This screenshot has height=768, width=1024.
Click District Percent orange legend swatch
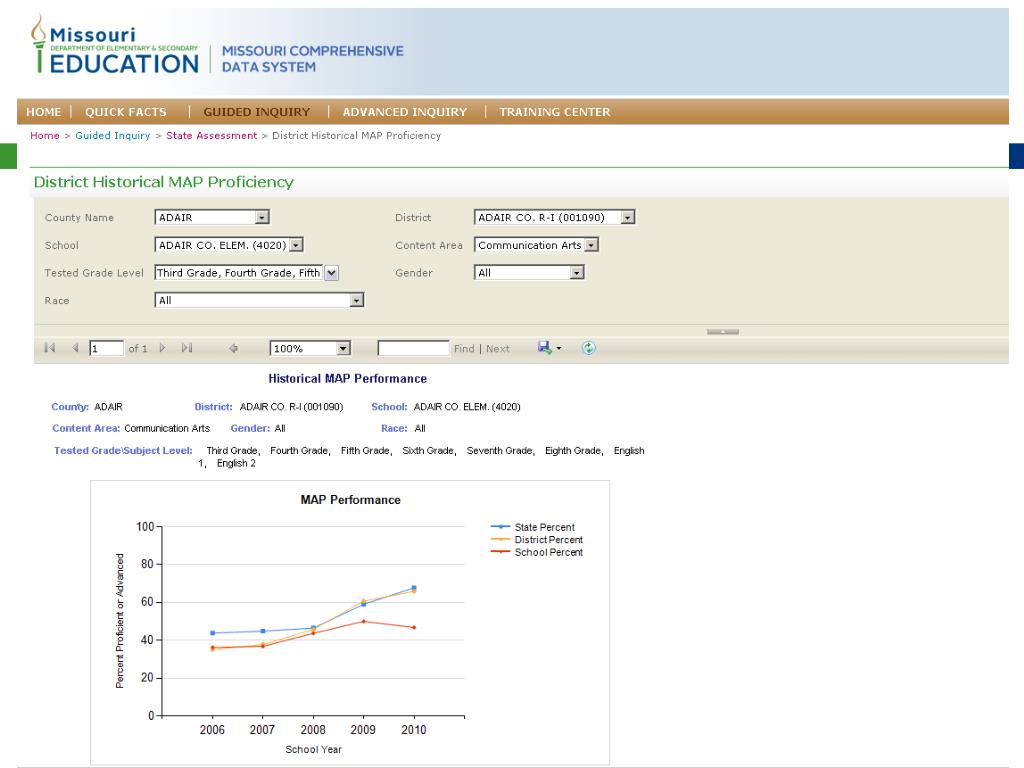coord(500,539)
